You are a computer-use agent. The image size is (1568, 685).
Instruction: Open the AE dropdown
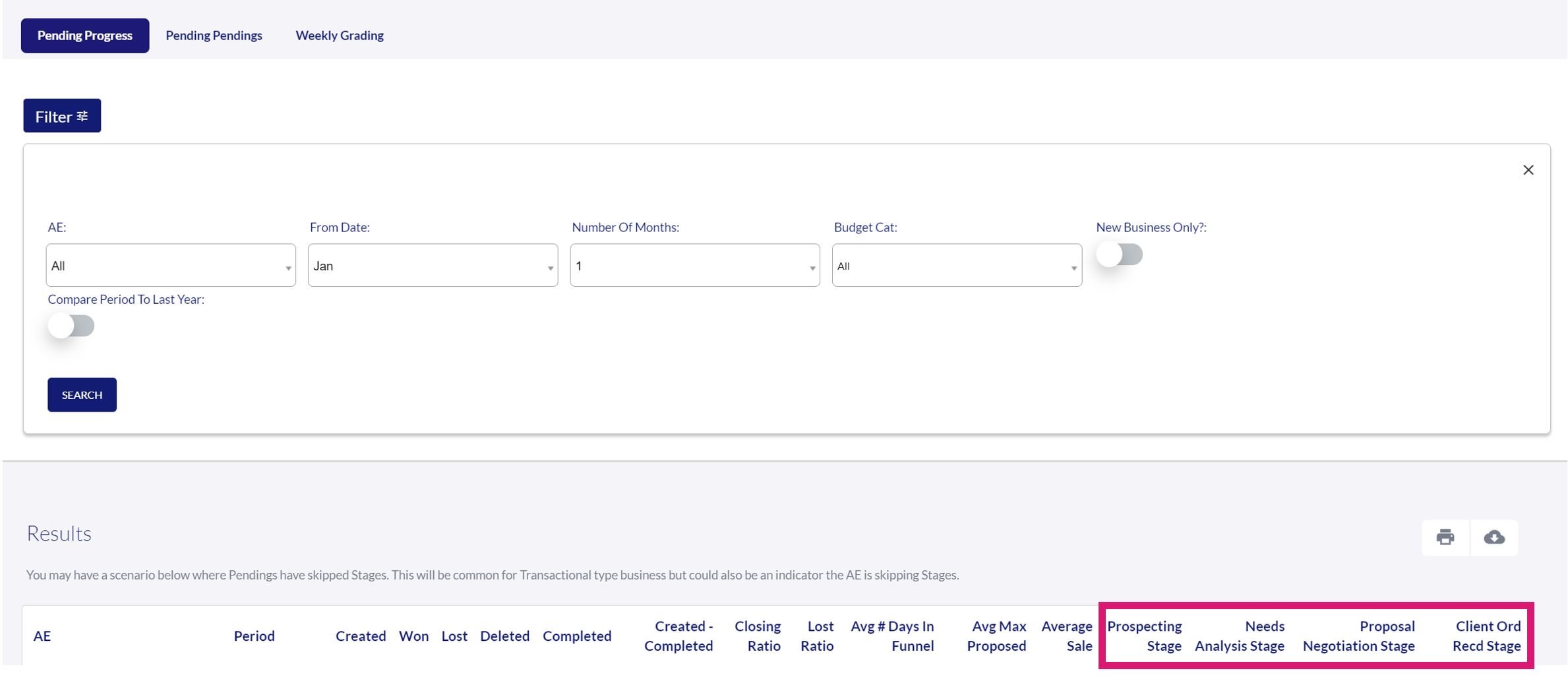171,265
